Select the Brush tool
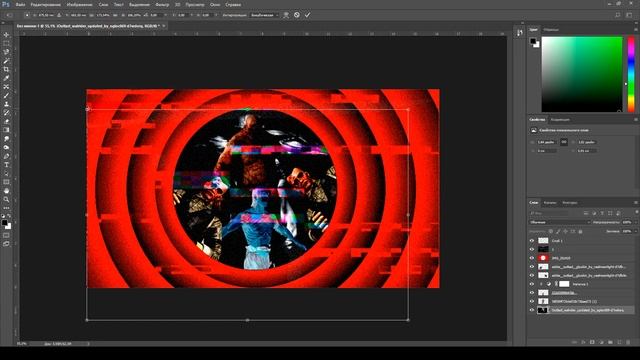This screenshot has width=640, height=360. point(6,96)
